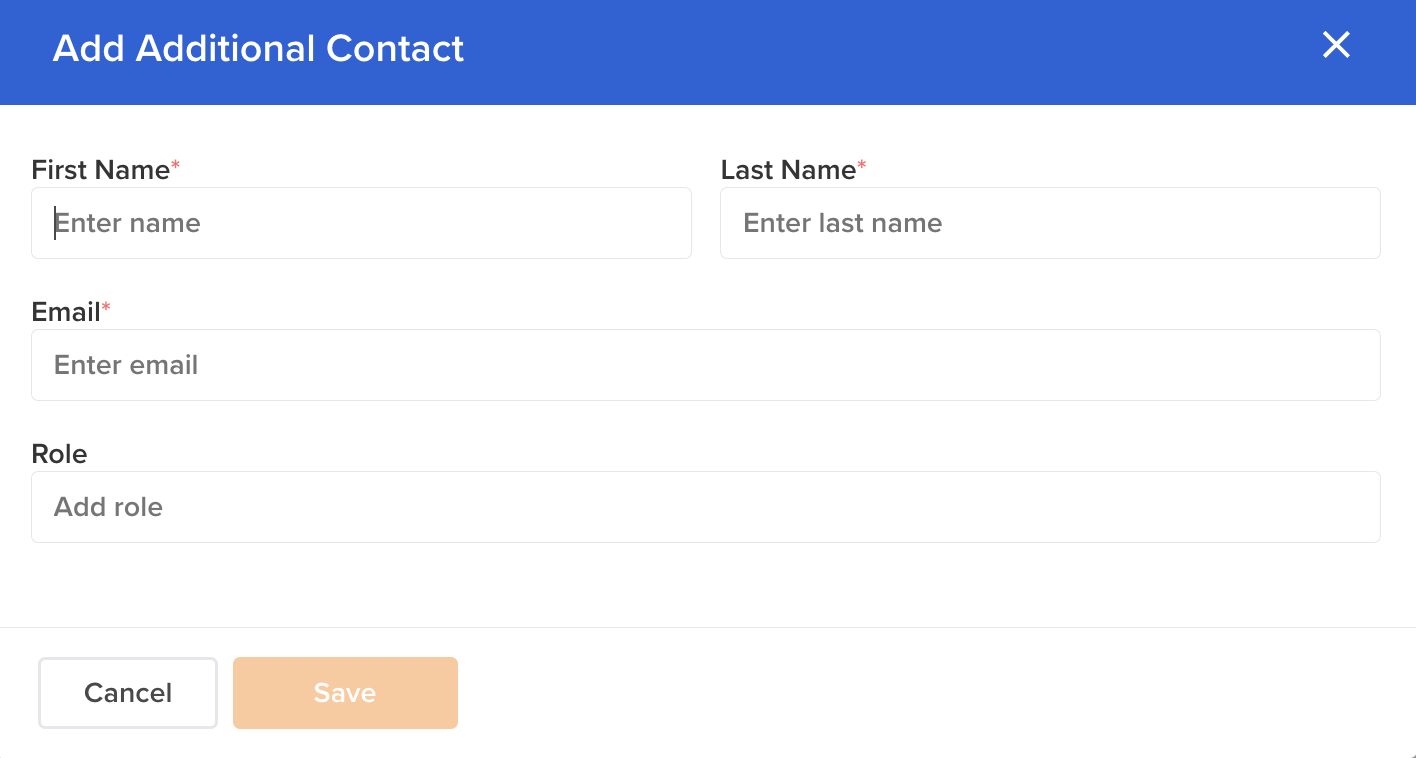Click the red asterisk beside Last Name
The width and height of the screenshot is (1416, 758).
tap(862, 166)
